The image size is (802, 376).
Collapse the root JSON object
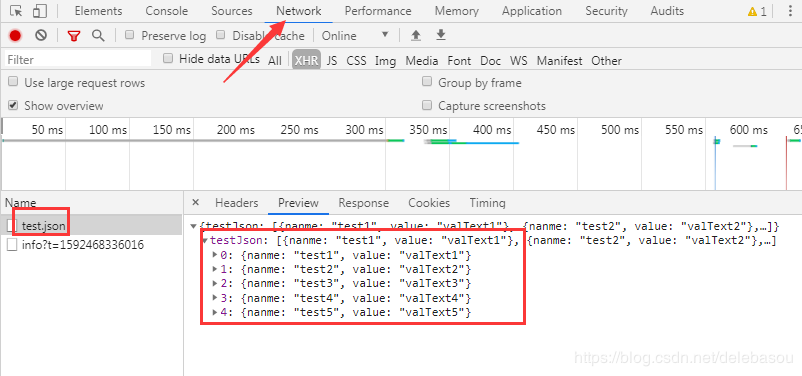click(193, 226)
